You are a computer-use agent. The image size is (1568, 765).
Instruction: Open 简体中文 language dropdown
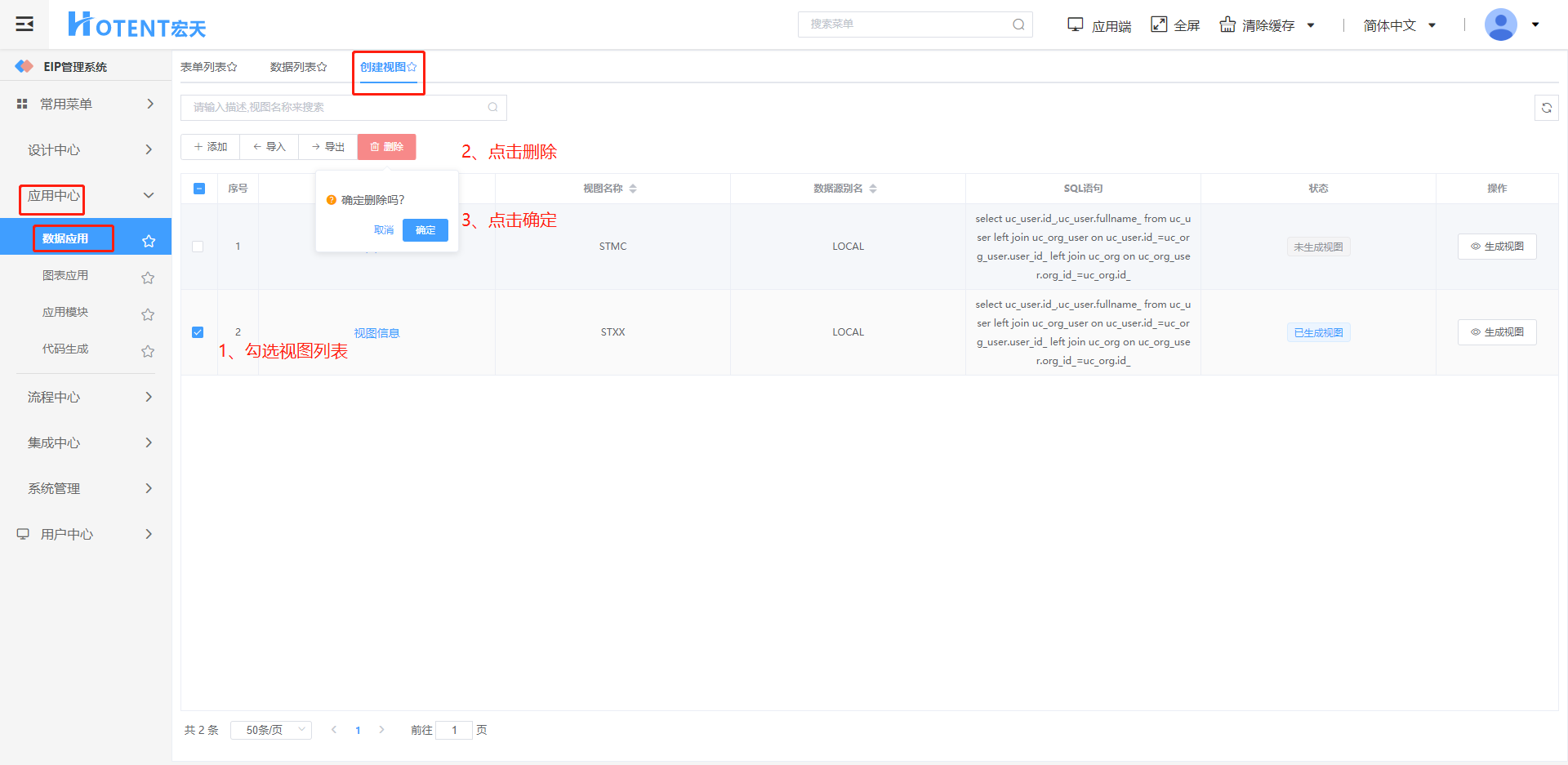tap(1400, 25)
